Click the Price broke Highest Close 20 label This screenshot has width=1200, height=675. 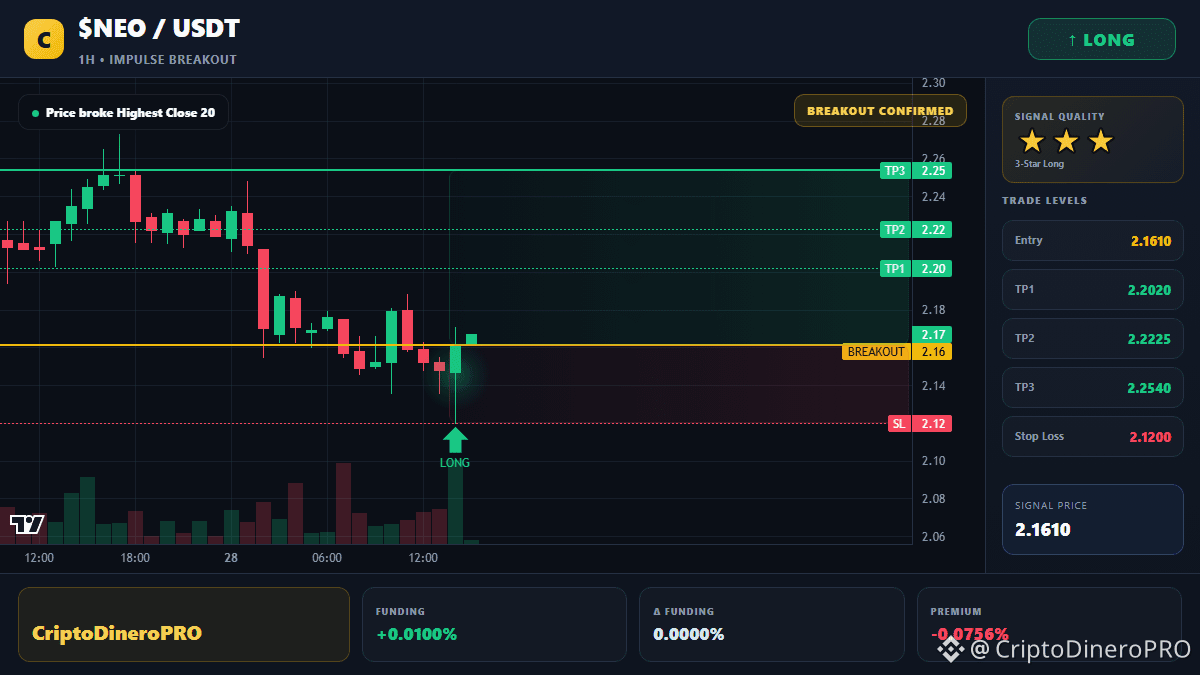point(123,113)
